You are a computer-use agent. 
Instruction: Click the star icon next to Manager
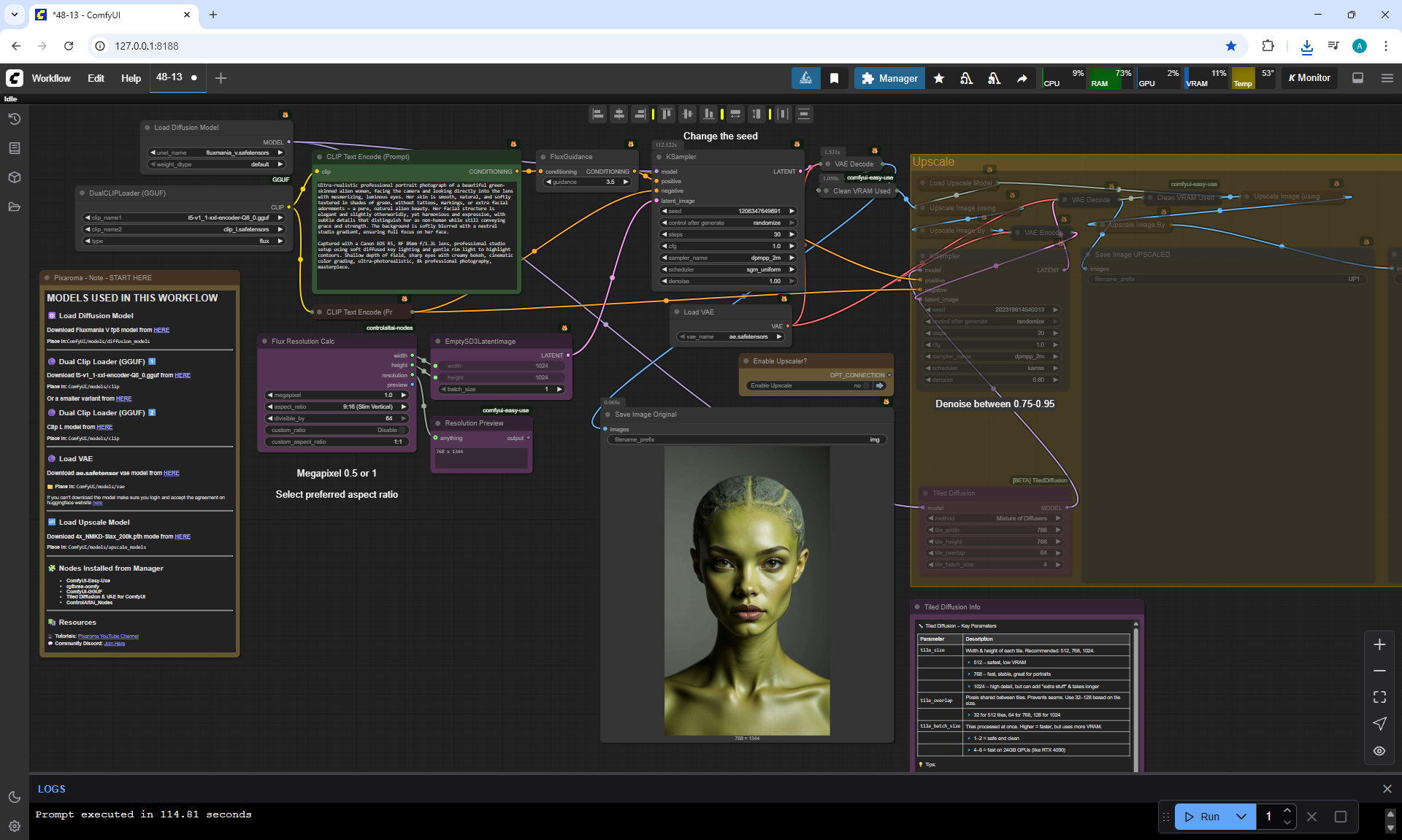(x=939, y=78)
